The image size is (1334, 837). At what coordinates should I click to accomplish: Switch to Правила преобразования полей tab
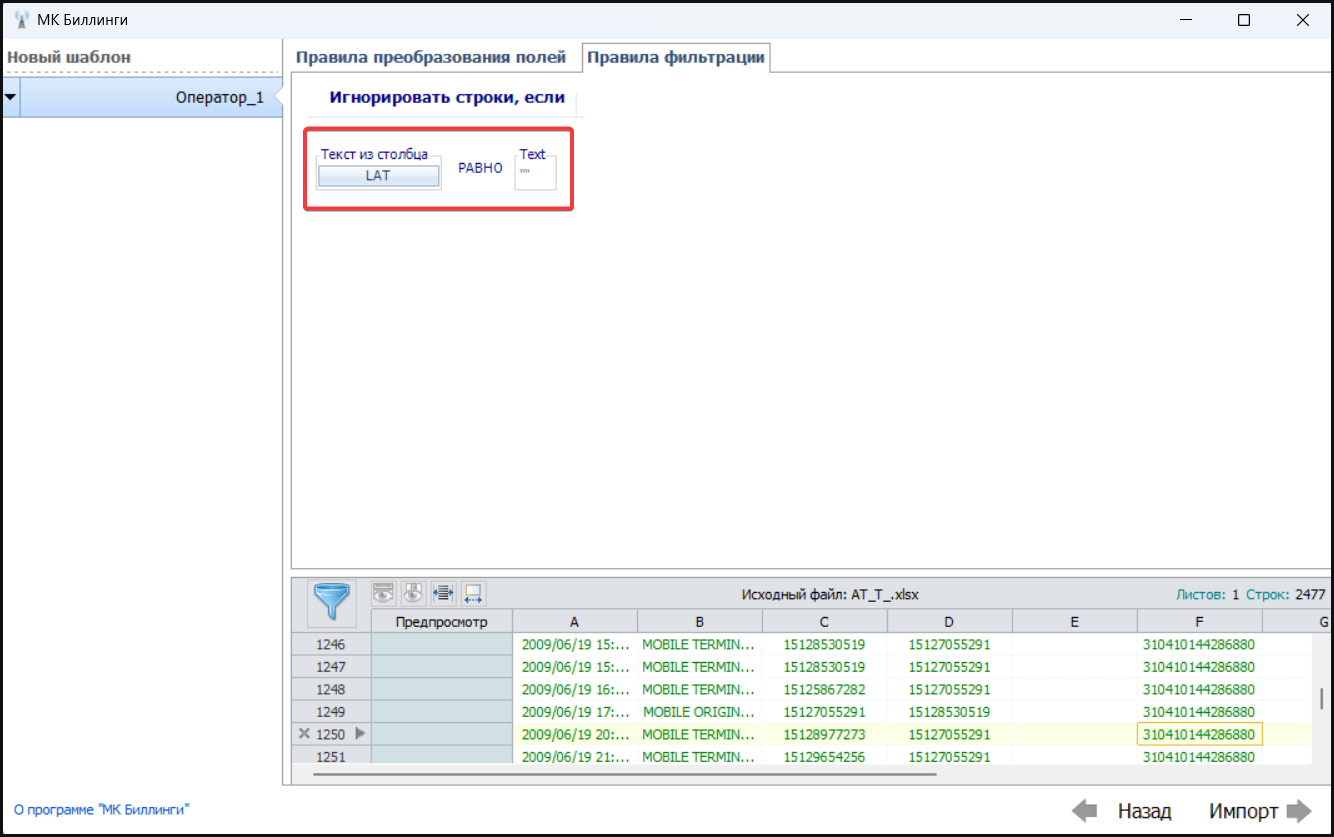pyautogui.click(x=431, y=57)
